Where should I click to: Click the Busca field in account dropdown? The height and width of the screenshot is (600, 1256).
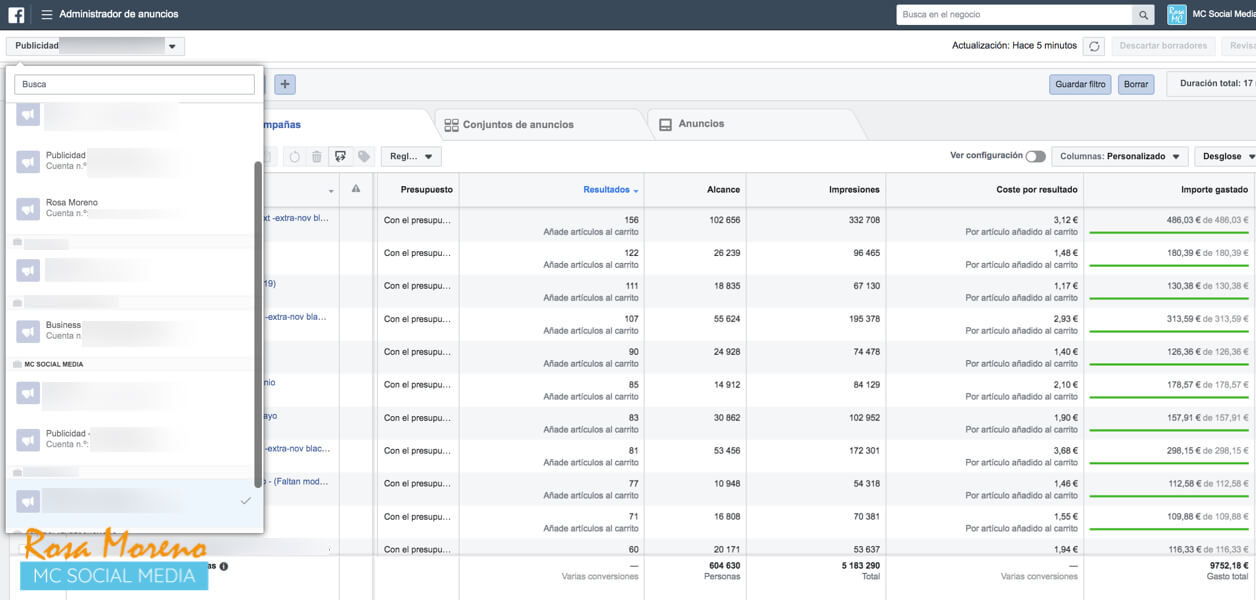tap(134, 85)
